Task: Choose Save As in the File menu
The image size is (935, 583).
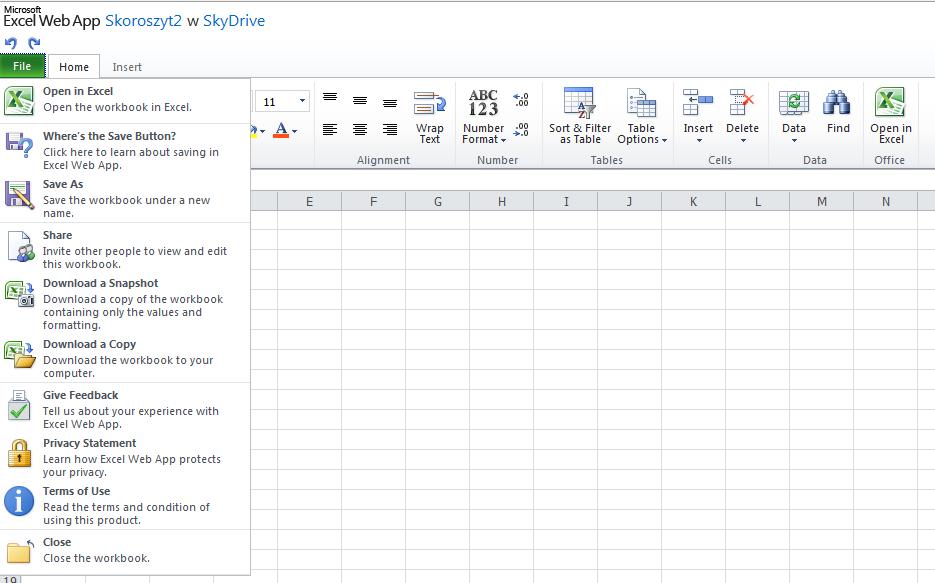Action: (x=125, y=198)
